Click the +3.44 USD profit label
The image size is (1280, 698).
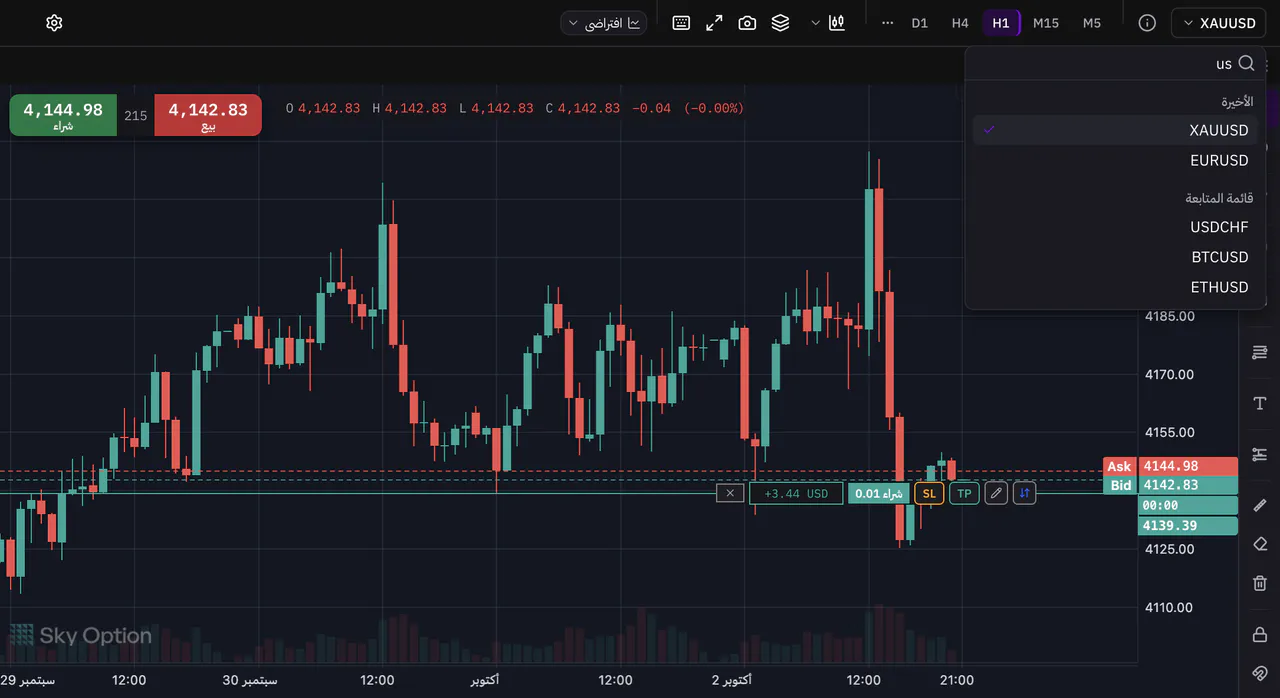[x=796, y=493]
